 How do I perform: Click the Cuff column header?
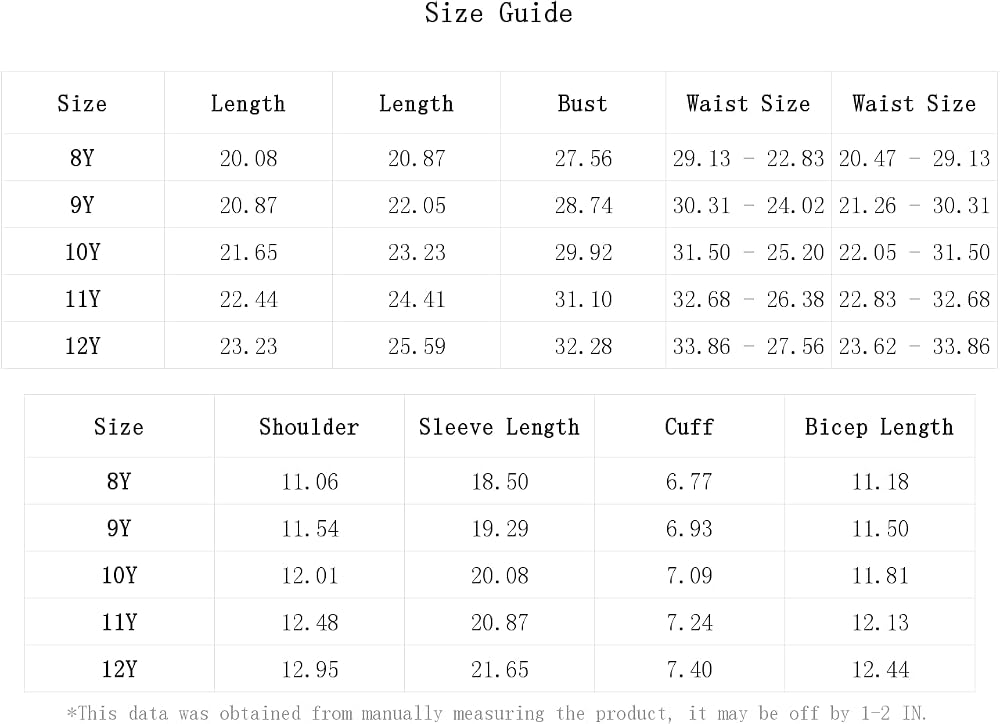[689, 427]
